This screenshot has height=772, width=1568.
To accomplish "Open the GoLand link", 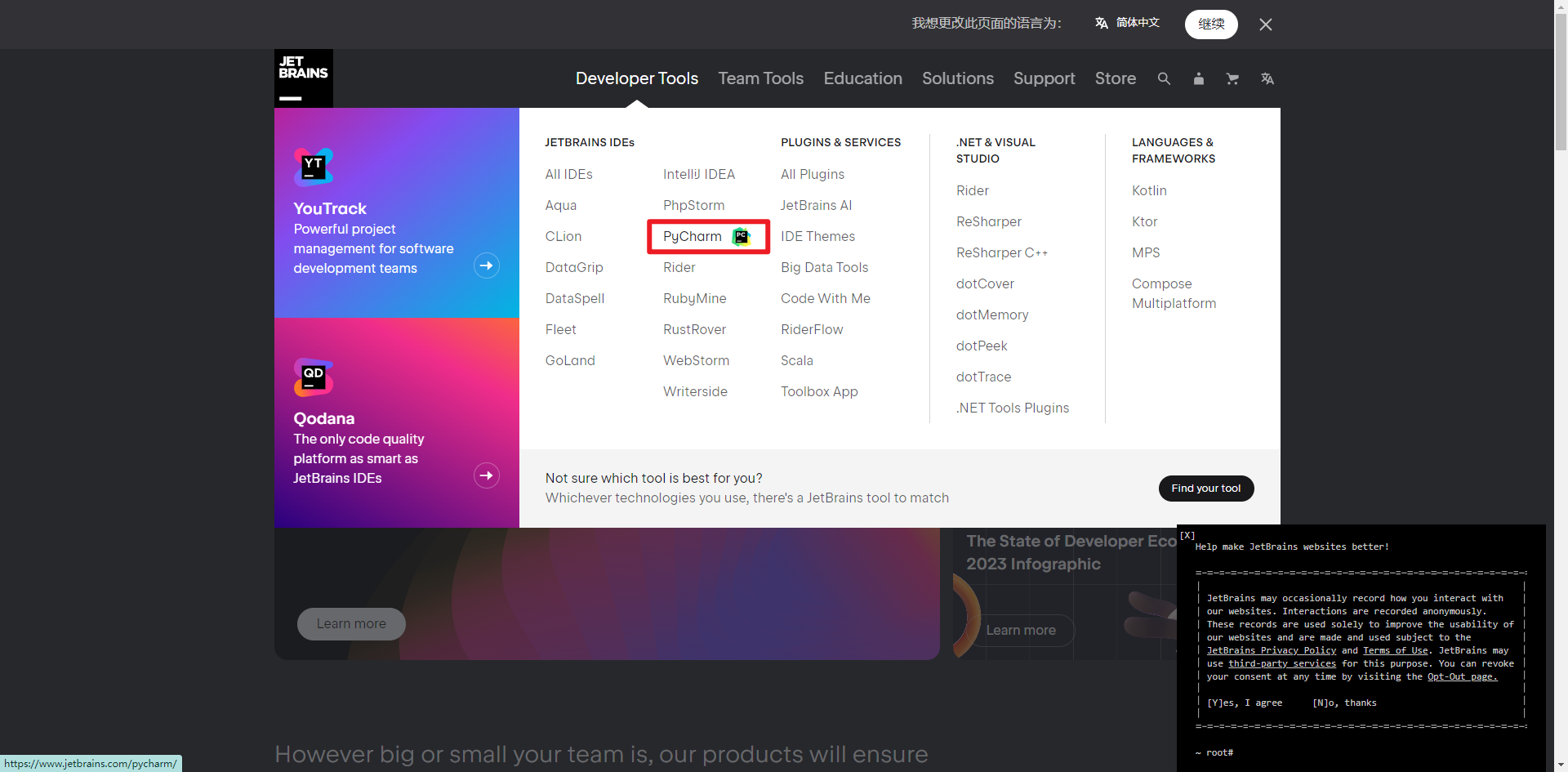I will (570, 360).
